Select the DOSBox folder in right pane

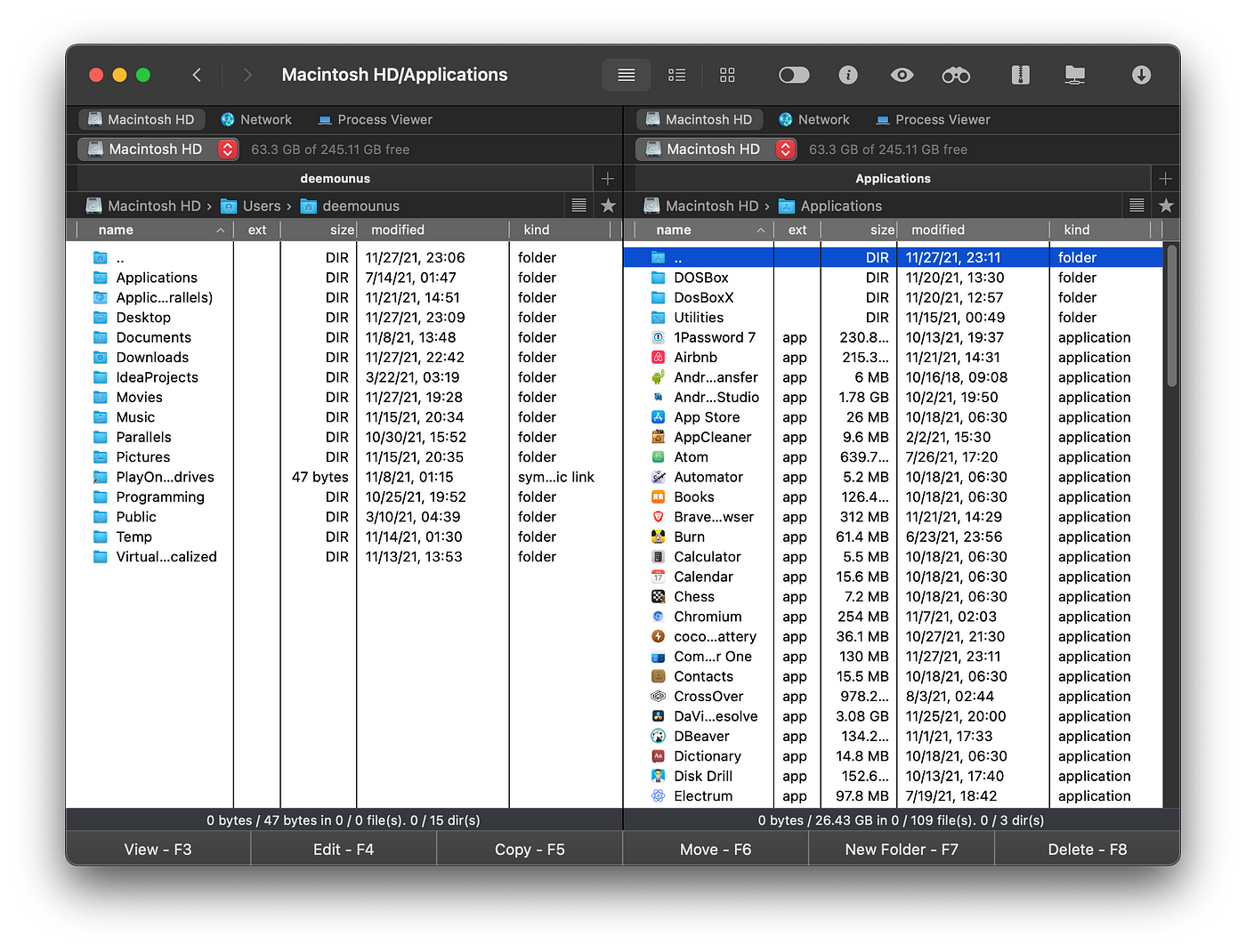point(893,278)
